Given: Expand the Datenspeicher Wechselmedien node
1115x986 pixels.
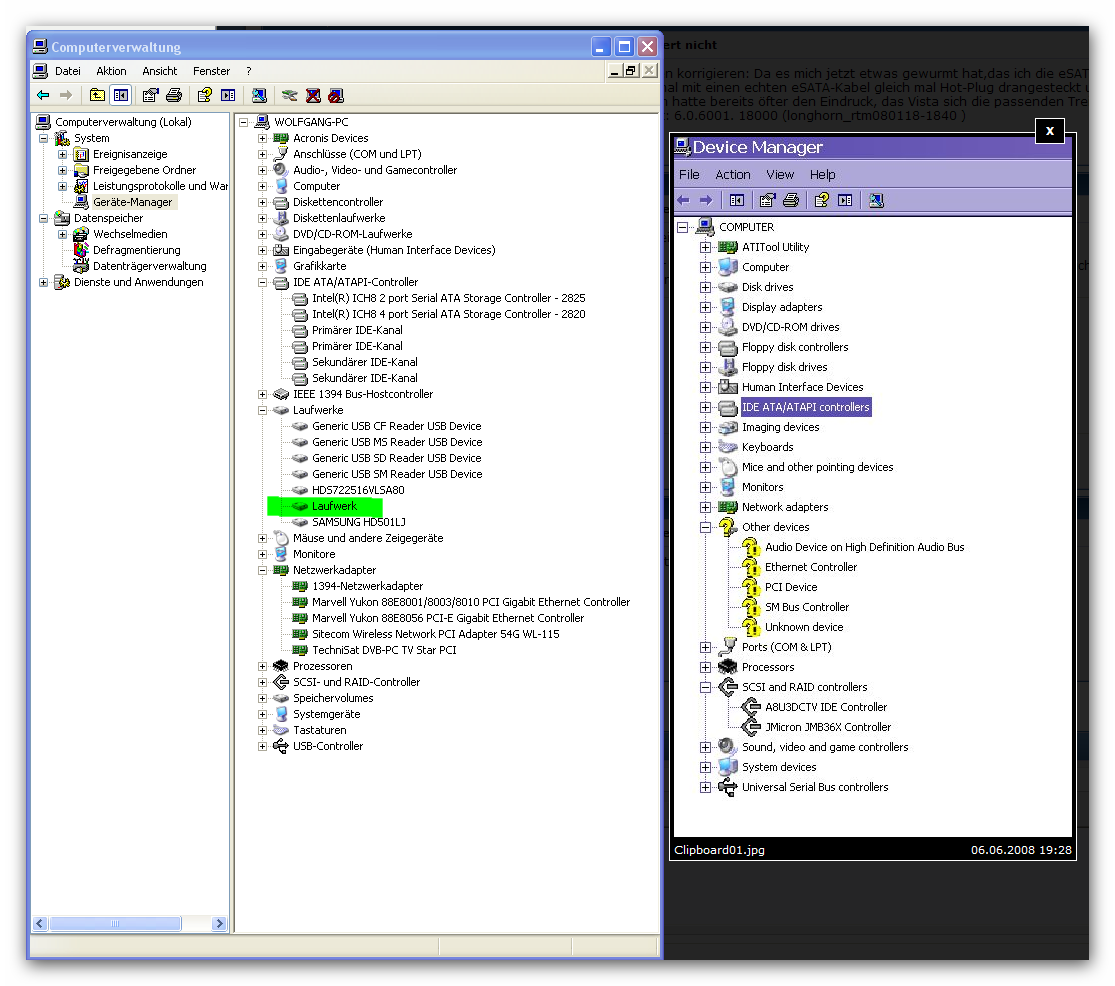Looking at the screenshot, I should coord(63,234).
